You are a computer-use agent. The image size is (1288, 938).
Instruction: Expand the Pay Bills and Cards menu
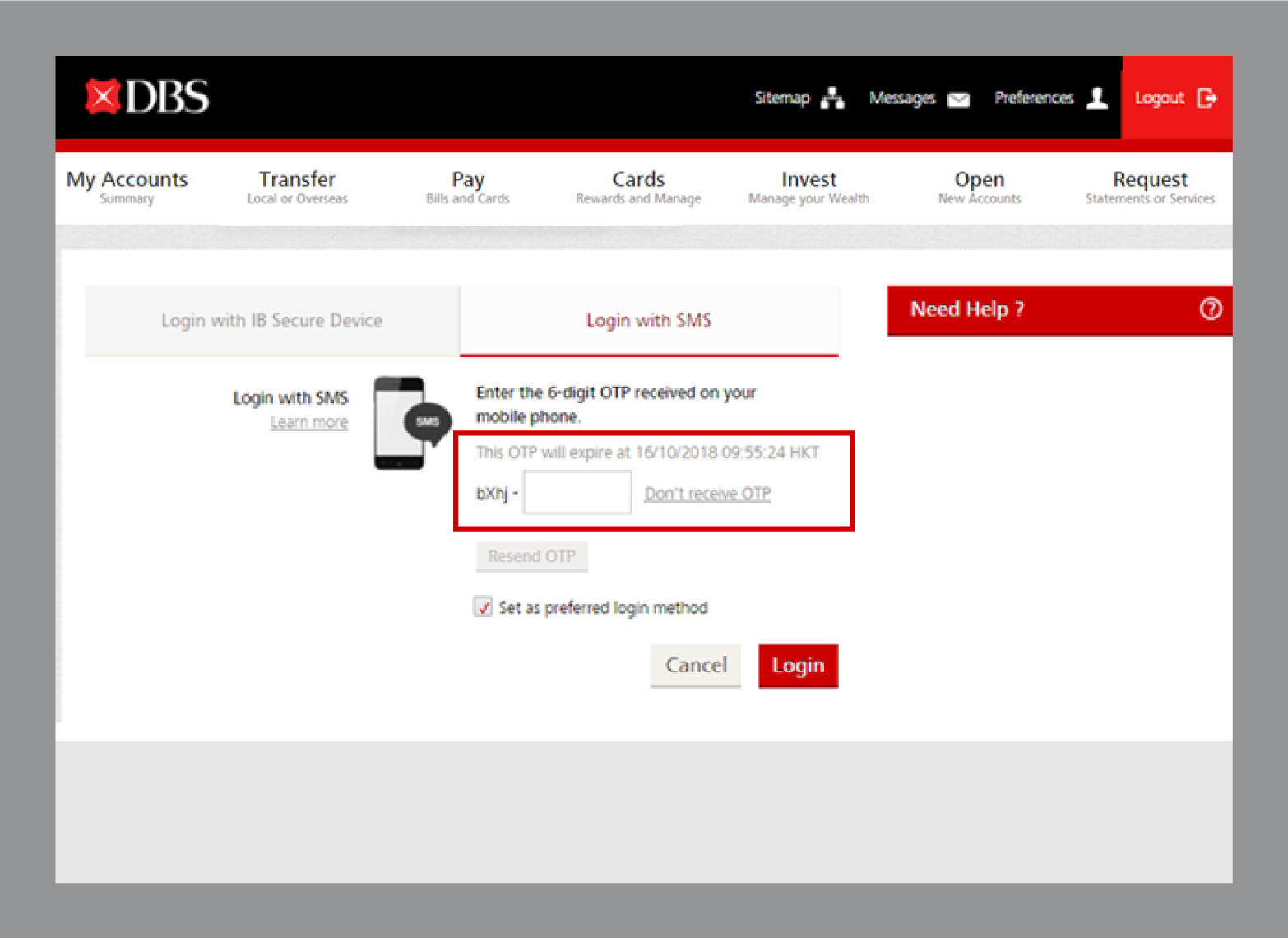pos(467,187)
